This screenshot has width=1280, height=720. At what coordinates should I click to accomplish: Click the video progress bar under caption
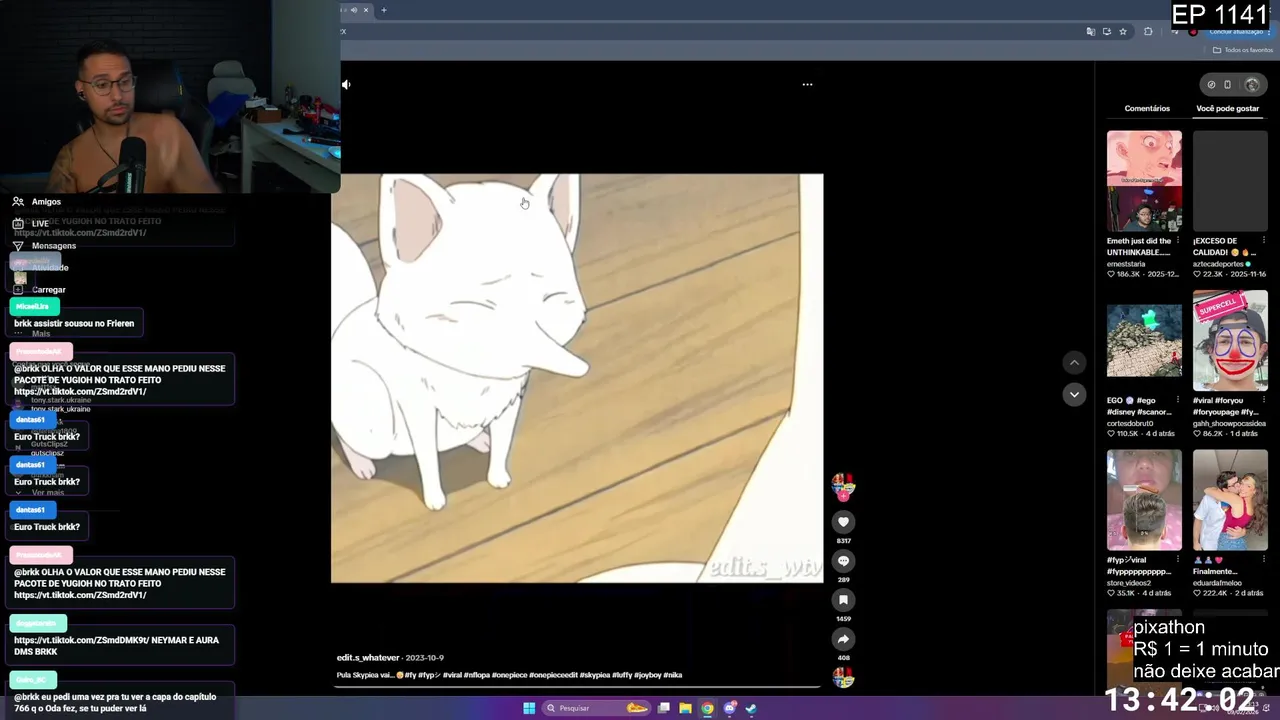(577, 686)
